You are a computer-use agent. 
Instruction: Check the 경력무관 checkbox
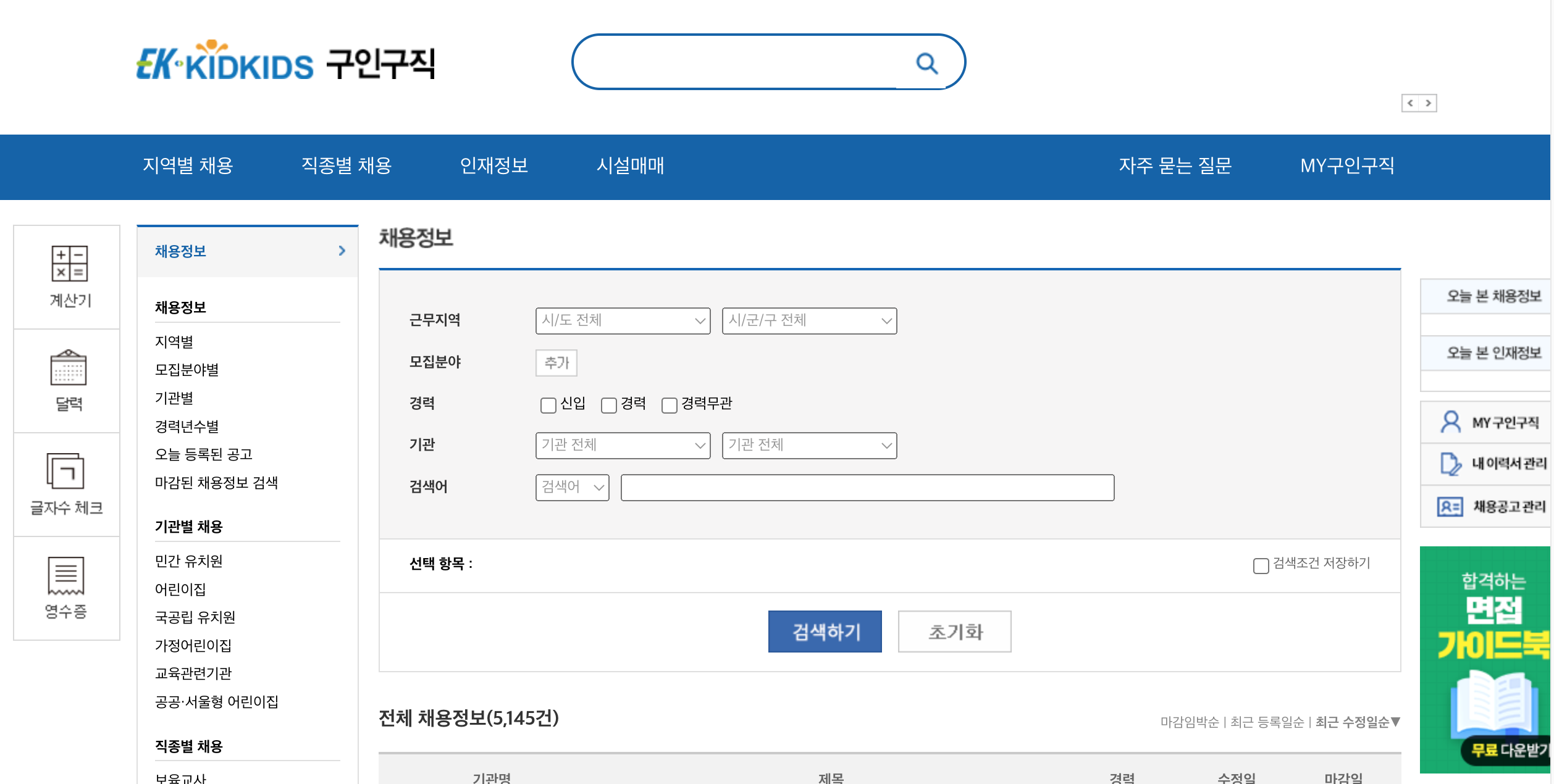point(669,405)
